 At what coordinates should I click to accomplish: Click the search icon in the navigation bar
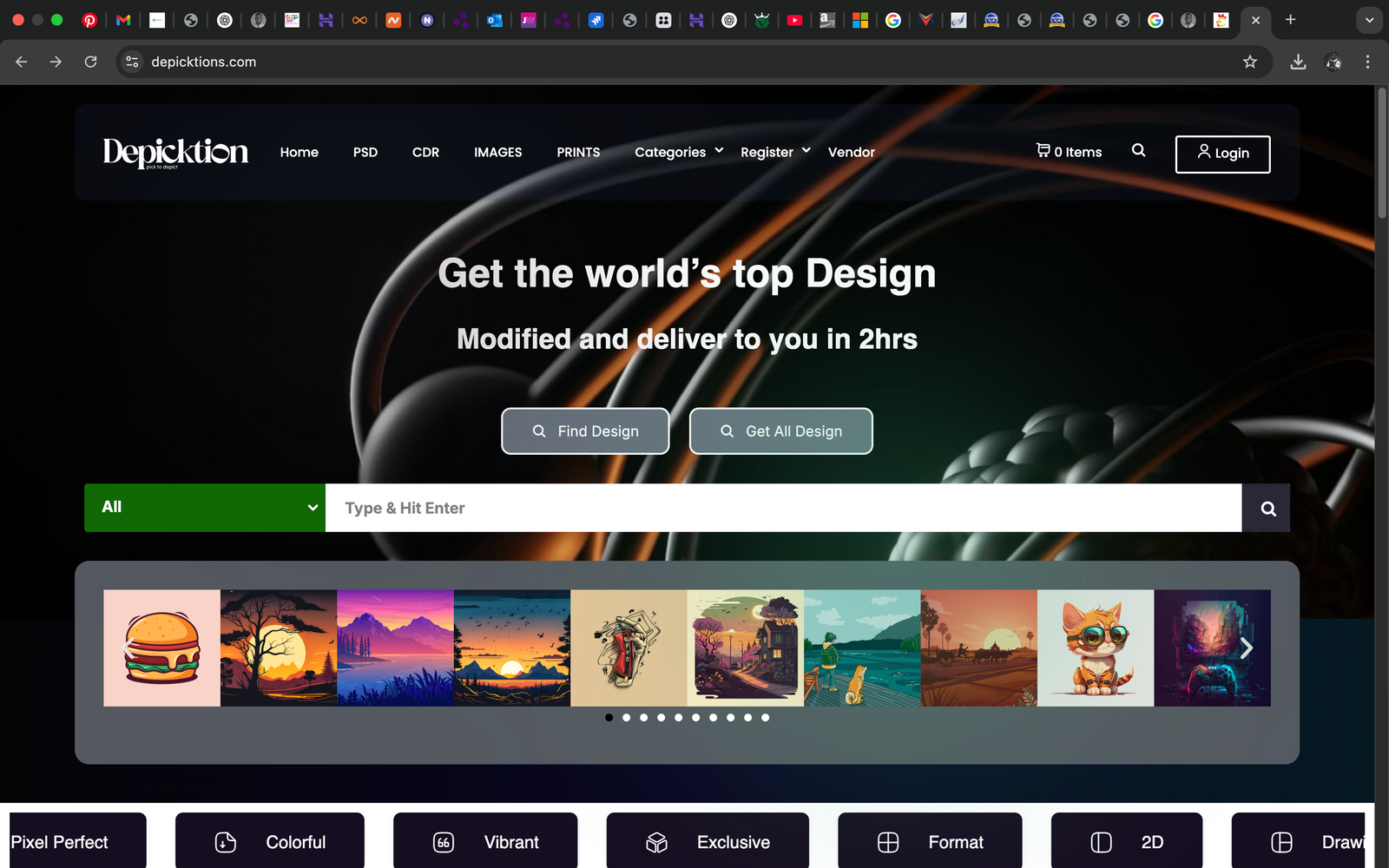click(1138, 151)
